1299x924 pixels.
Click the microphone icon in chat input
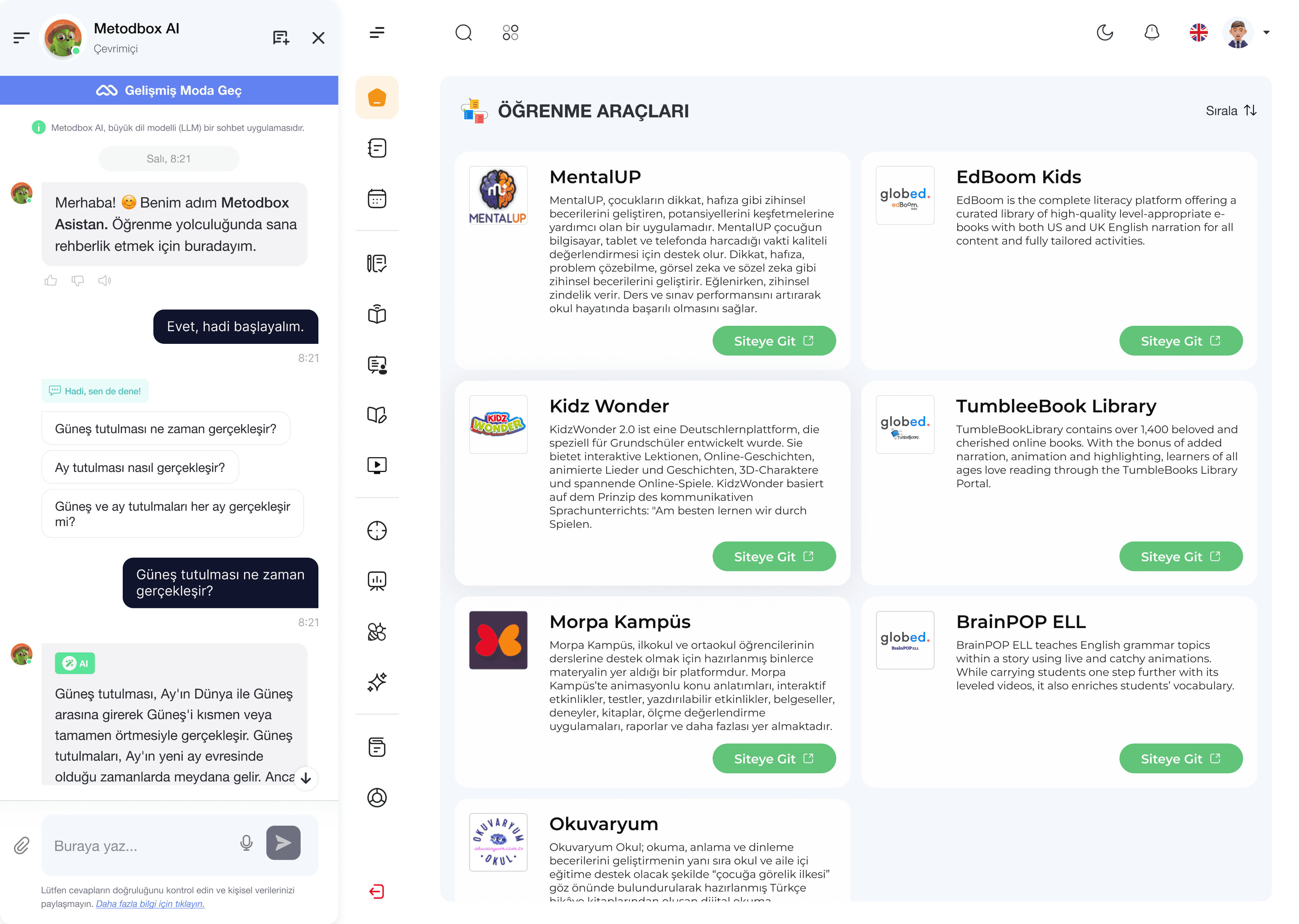tap(246, 842)
